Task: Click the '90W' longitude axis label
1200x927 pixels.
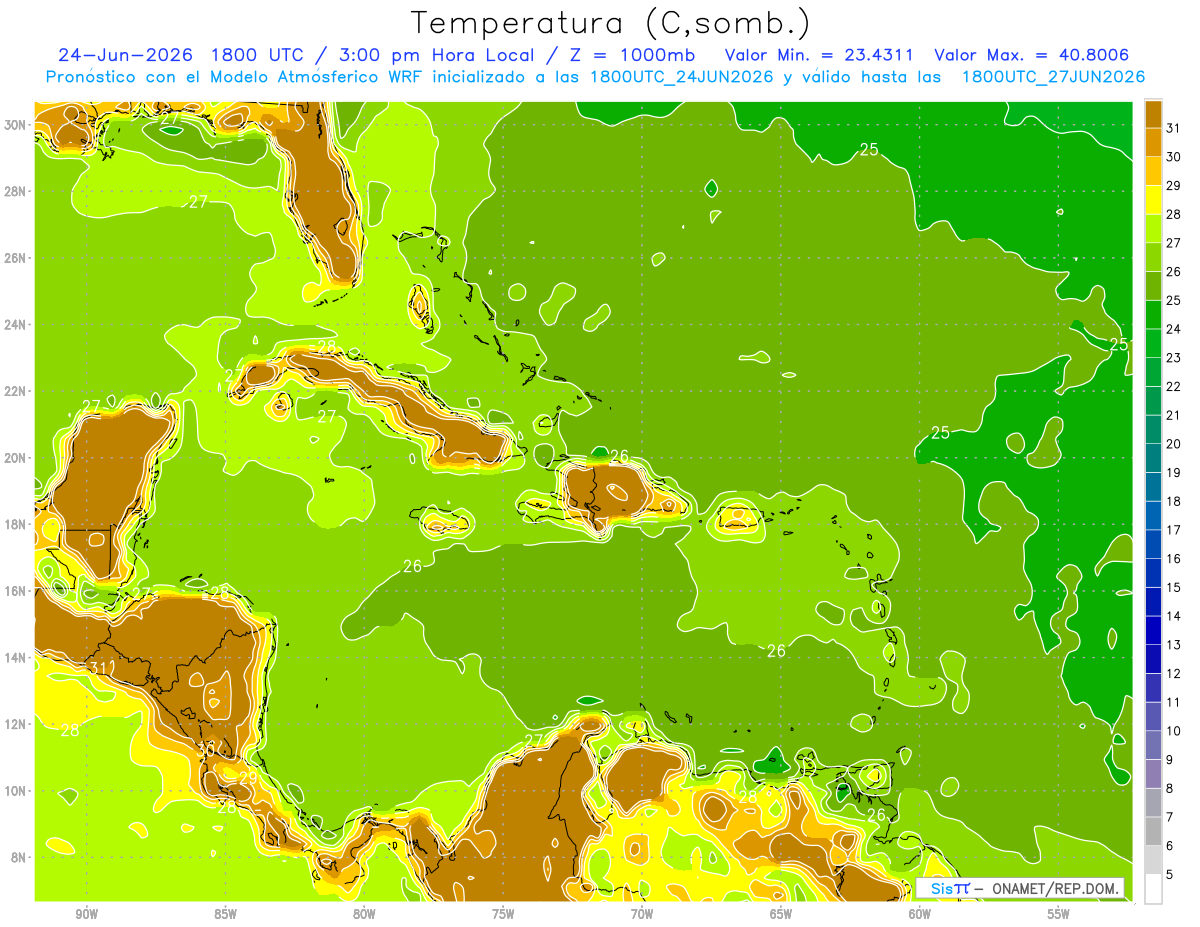Action: 86,914
